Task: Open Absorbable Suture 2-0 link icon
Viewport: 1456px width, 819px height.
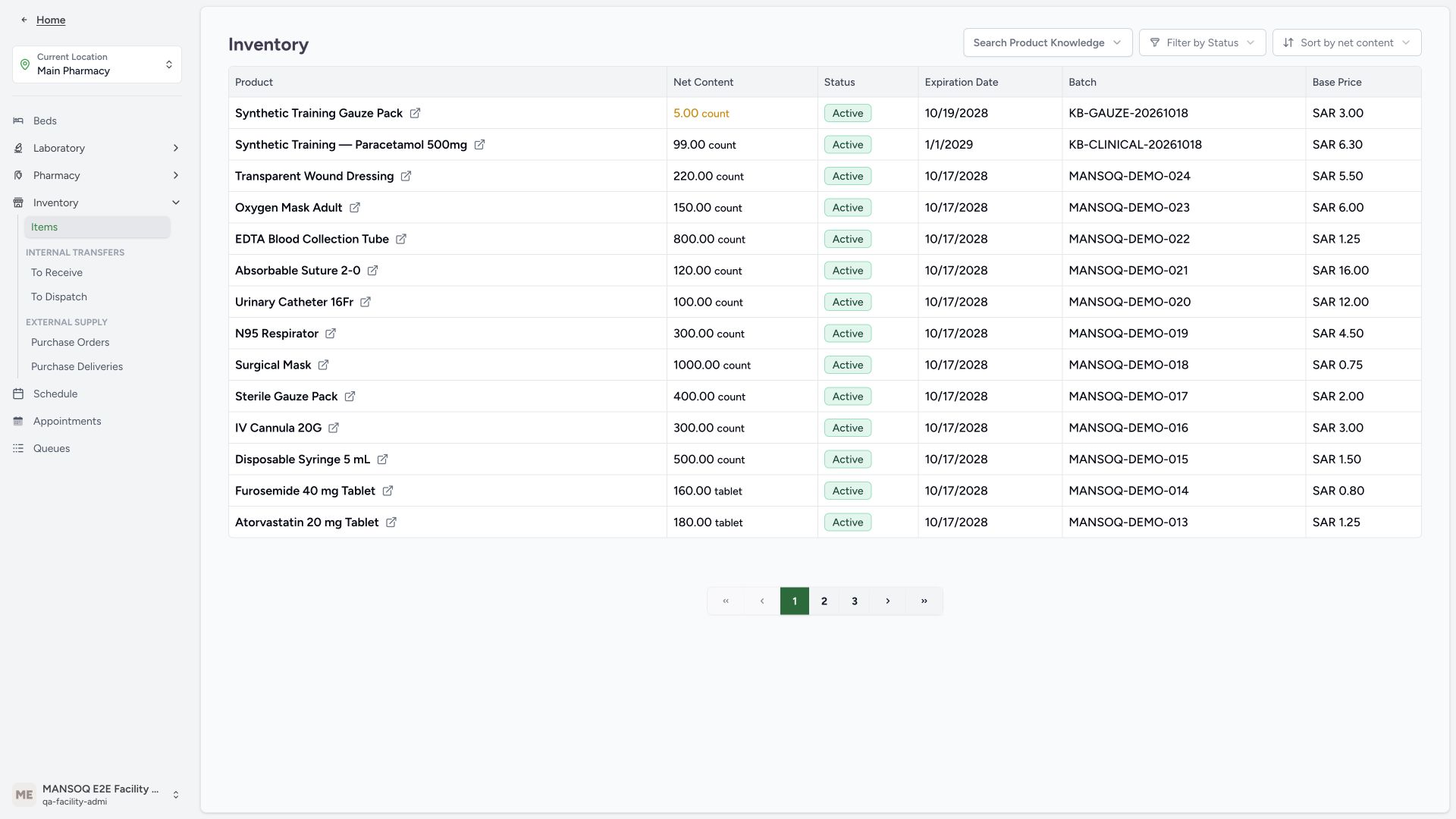Action: tap(372, 271)
